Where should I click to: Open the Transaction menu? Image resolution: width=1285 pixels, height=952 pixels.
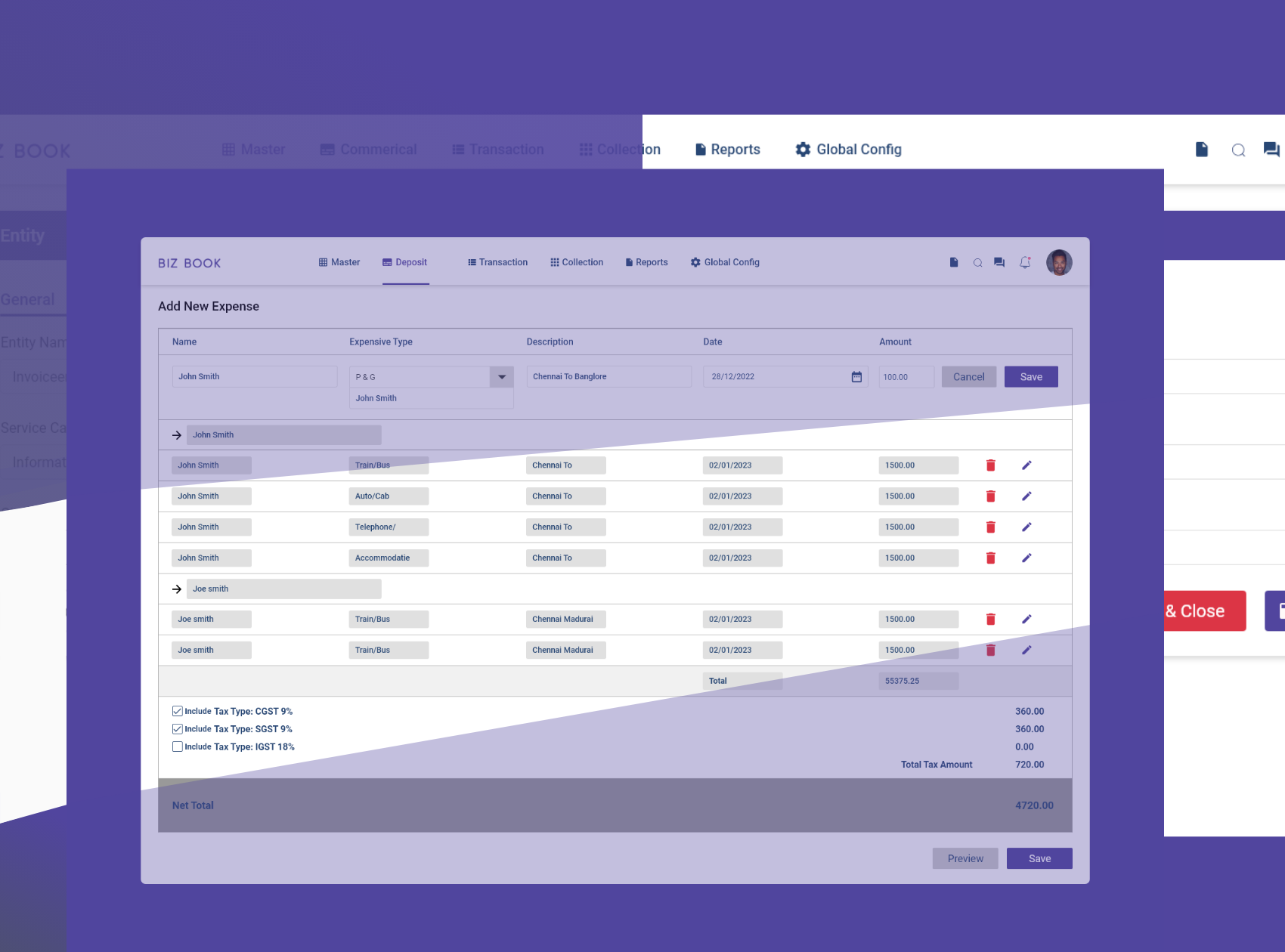point(497,263)
